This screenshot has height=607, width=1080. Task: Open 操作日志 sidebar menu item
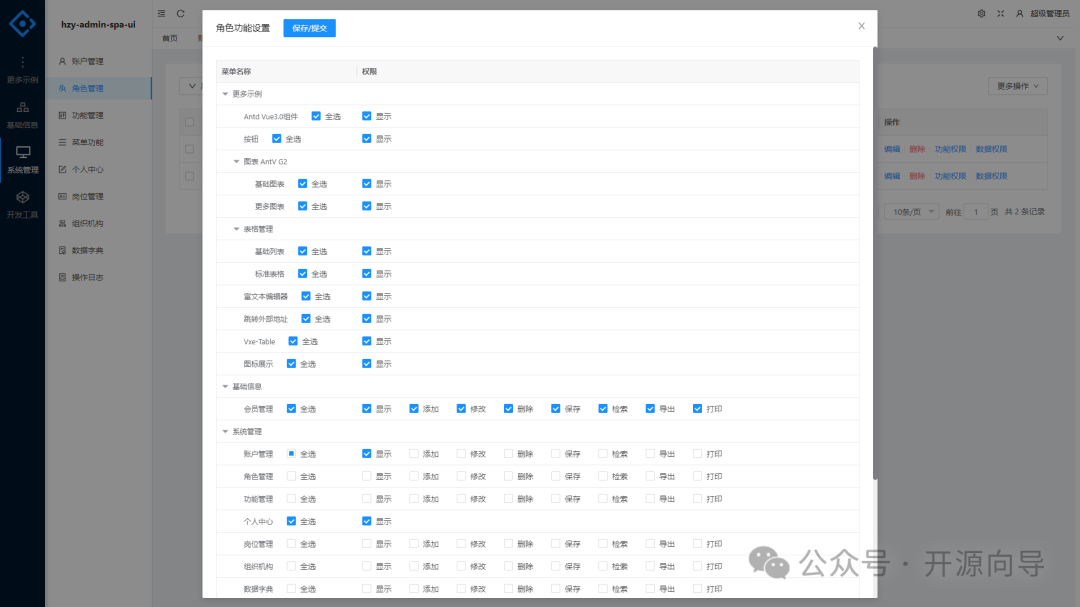point(98,277)
